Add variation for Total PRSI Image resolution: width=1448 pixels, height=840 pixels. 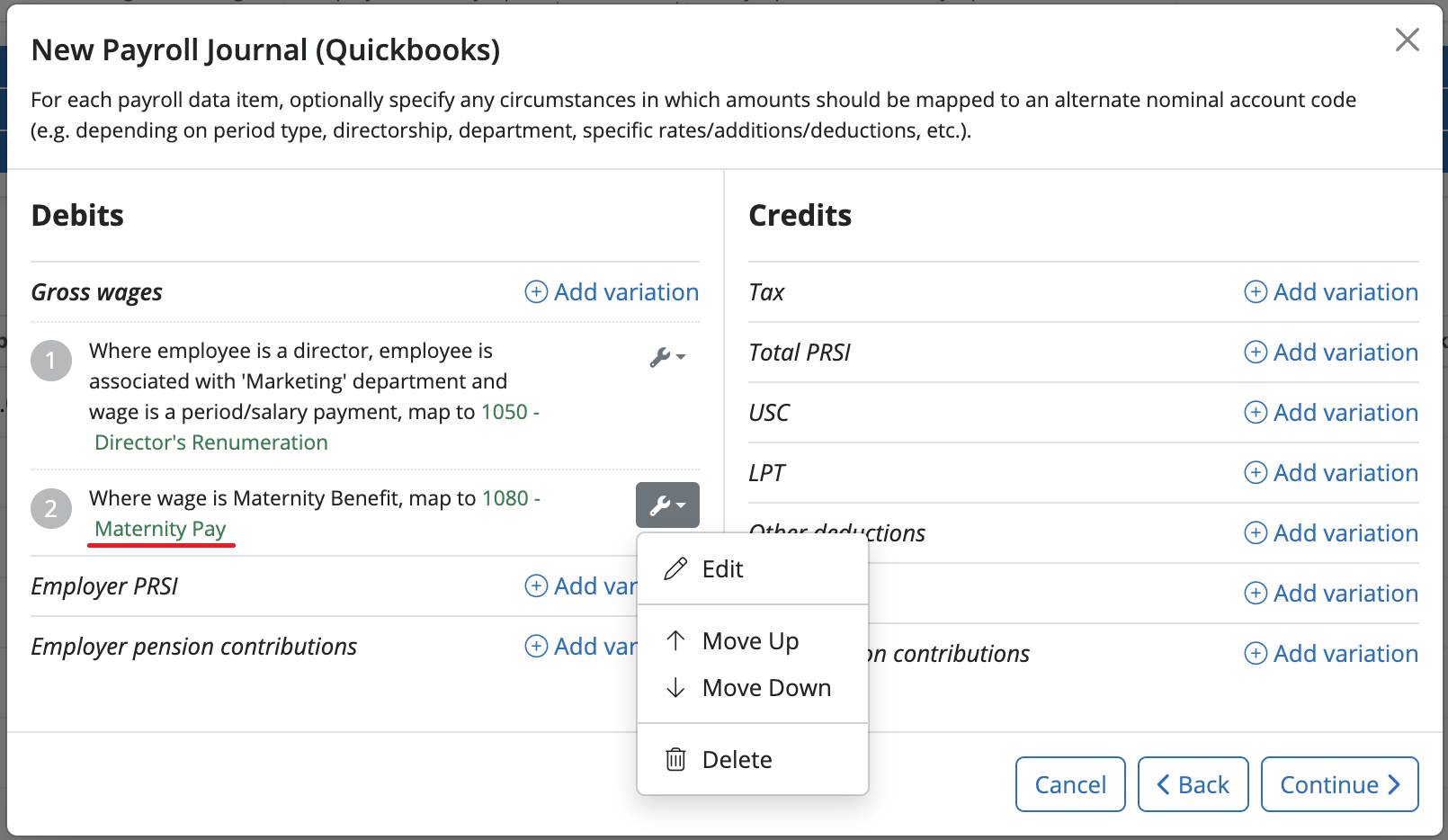click(x=1330, y=353)
